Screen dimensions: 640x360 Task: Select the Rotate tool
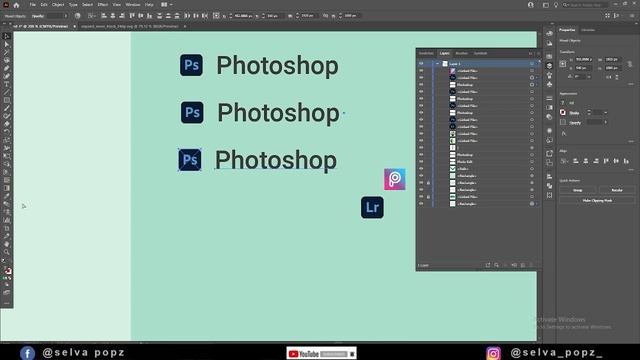click(x=7, y=132)
